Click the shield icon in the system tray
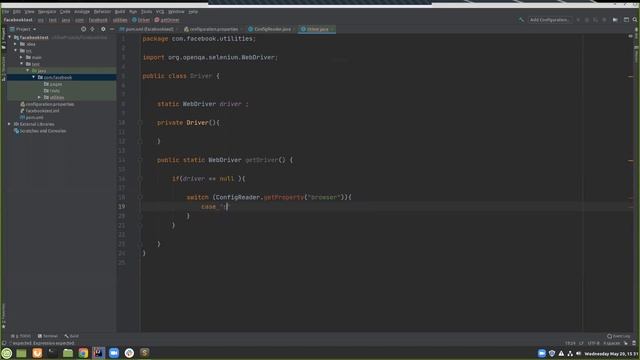The image size is (640, 360). tap(552, 353)
